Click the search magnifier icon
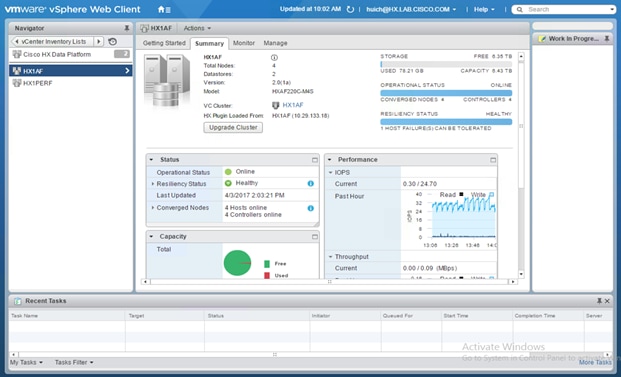This screenshot has height=377, width=621. coord(520,10)
